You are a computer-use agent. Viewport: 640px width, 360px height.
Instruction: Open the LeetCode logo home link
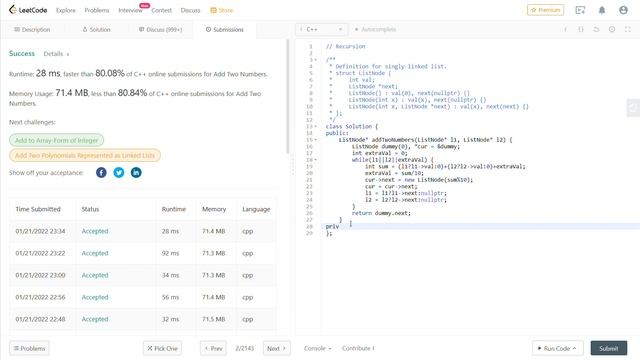pyautogui.click(x=28, y=10)
